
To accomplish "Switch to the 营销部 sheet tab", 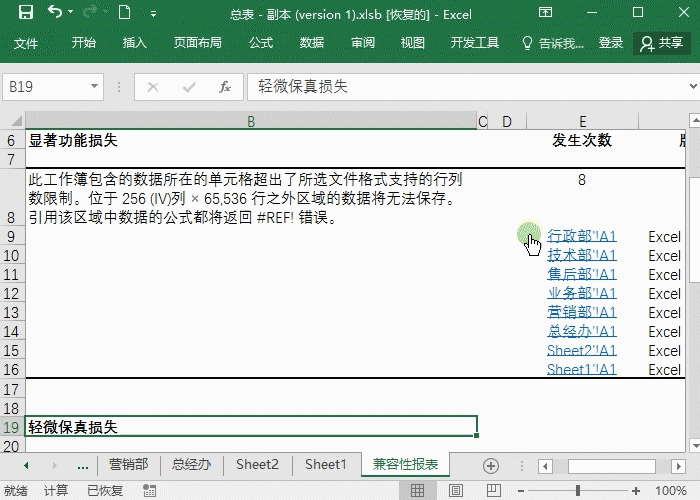I will [x=129, y=465].
